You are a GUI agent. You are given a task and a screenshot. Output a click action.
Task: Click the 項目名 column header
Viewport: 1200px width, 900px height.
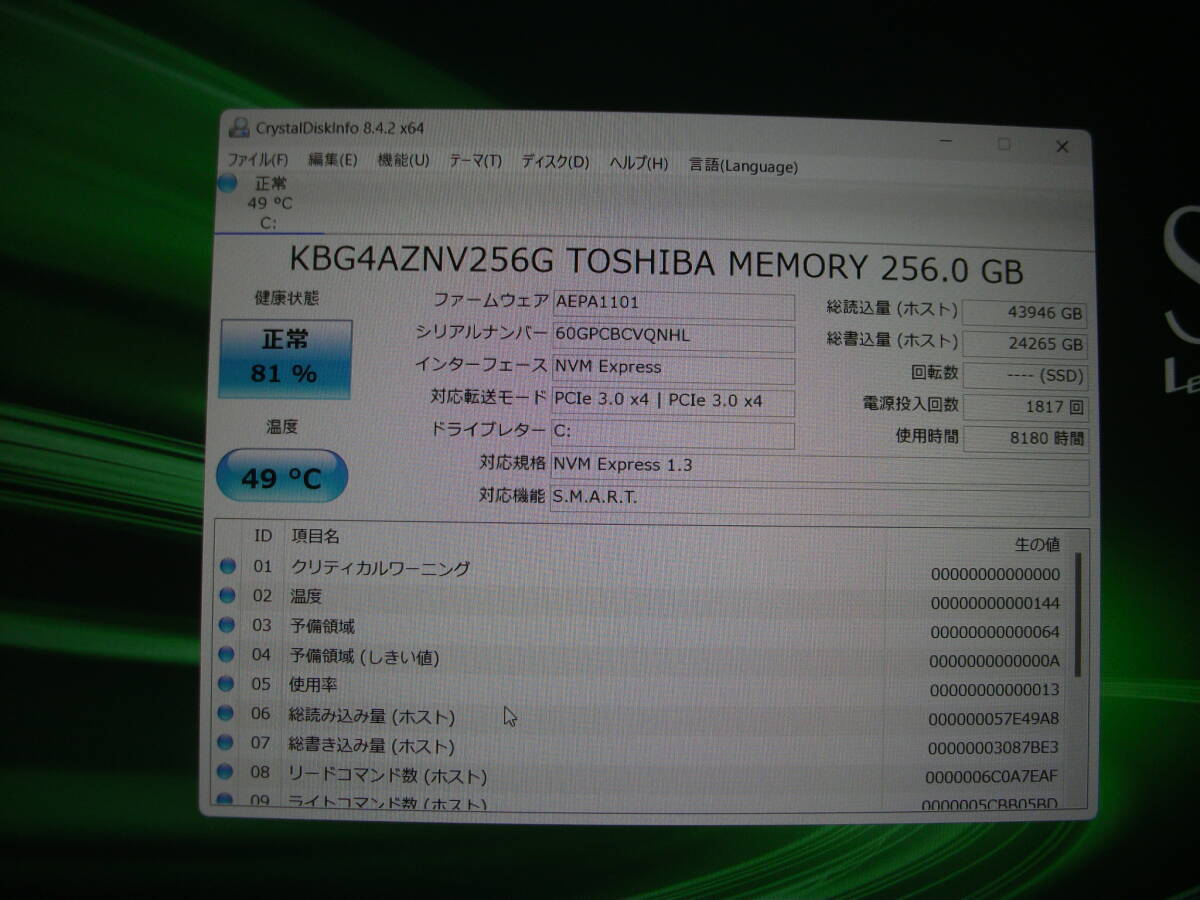[316, 537]
